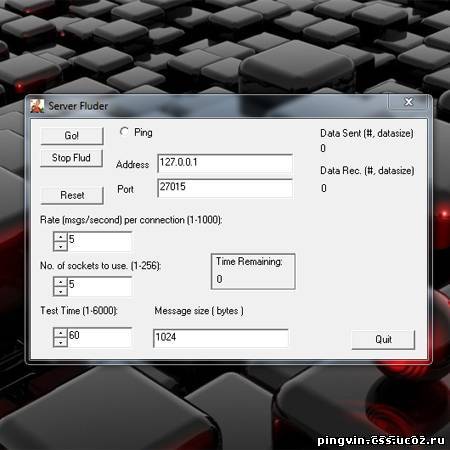Increase number of sockets with up arrow
The width and height of the screenshot is (450, 450).
click(x=60, y=282)
